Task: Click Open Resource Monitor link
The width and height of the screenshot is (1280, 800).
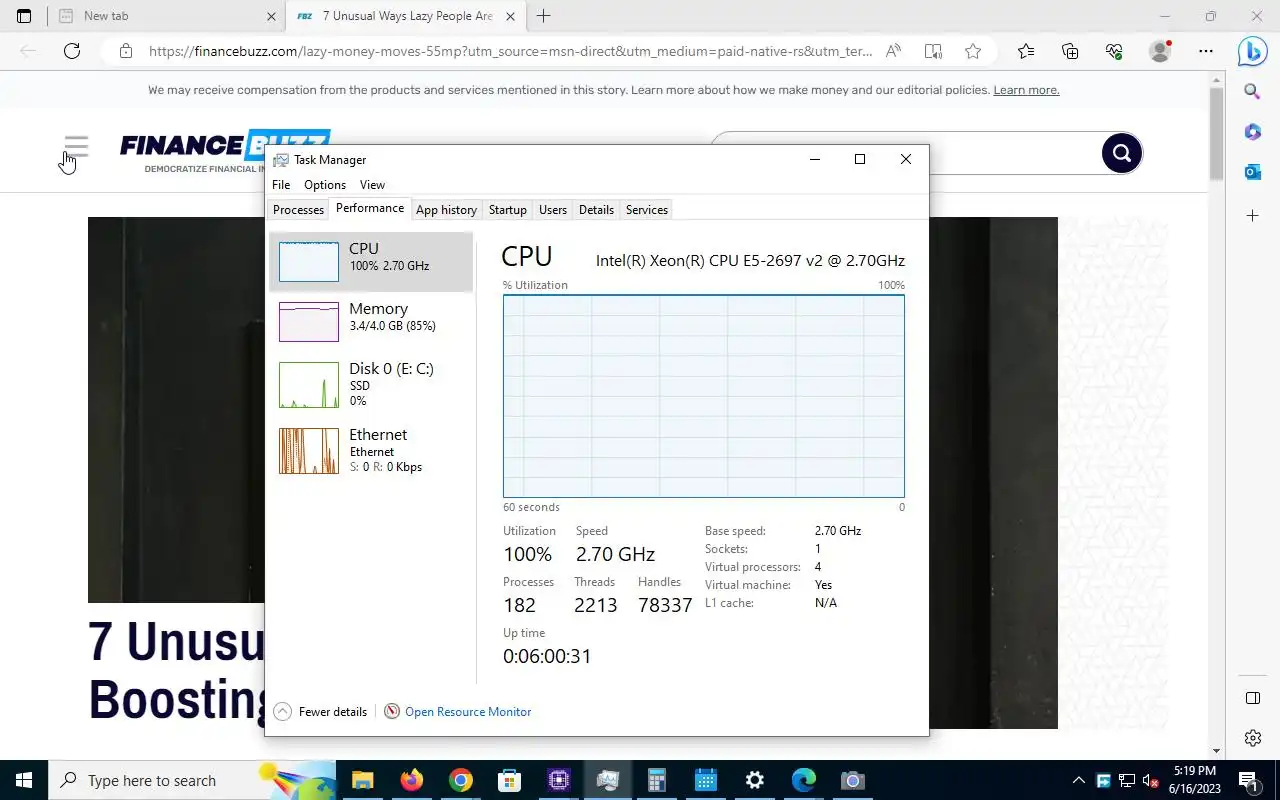Action: pos(468,712)
